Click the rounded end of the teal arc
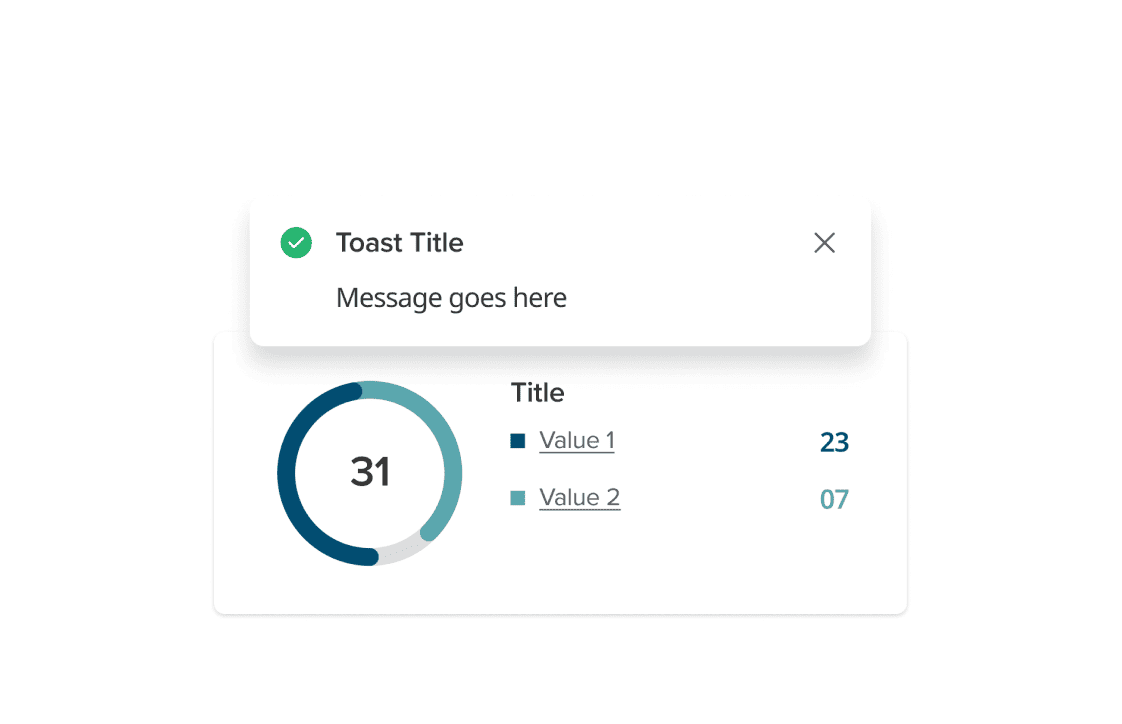Image resolution: width=1122 pixels, height=724 pixels. click(x=429, y=532)
